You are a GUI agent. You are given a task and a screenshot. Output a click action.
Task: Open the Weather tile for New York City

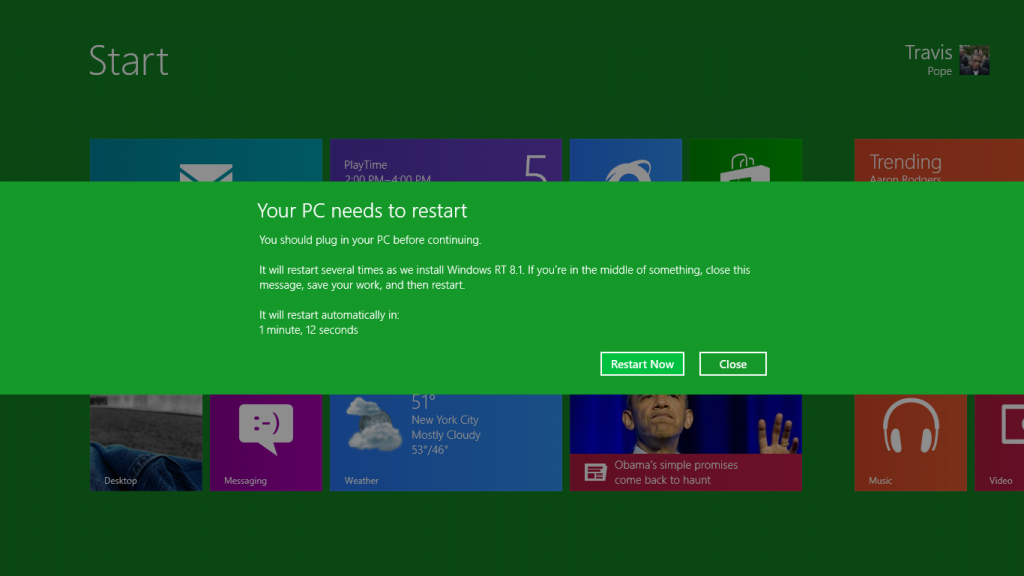pyautogui.click(x=445, y=442)
